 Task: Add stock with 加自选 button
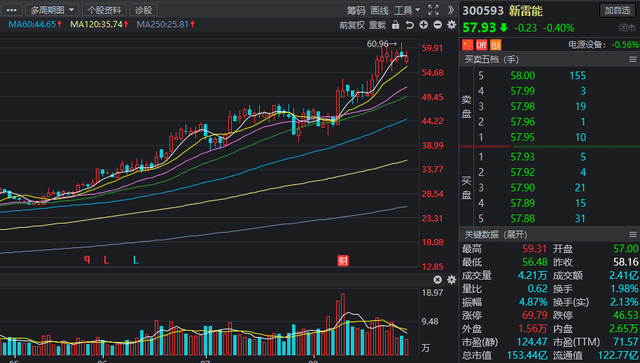pyautogui.click(x=617, y=10)
